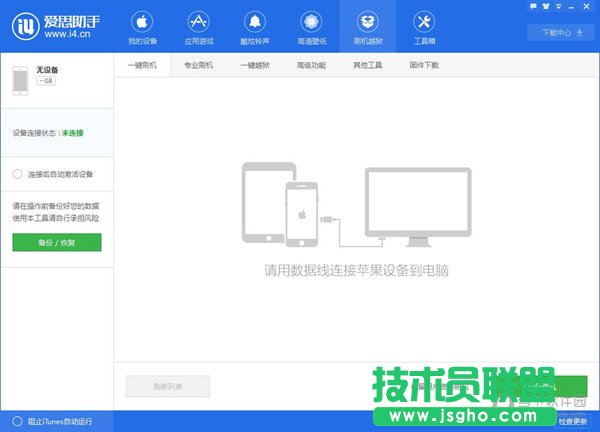Click the www.i4.cn website text

click(x=67, y=34)
